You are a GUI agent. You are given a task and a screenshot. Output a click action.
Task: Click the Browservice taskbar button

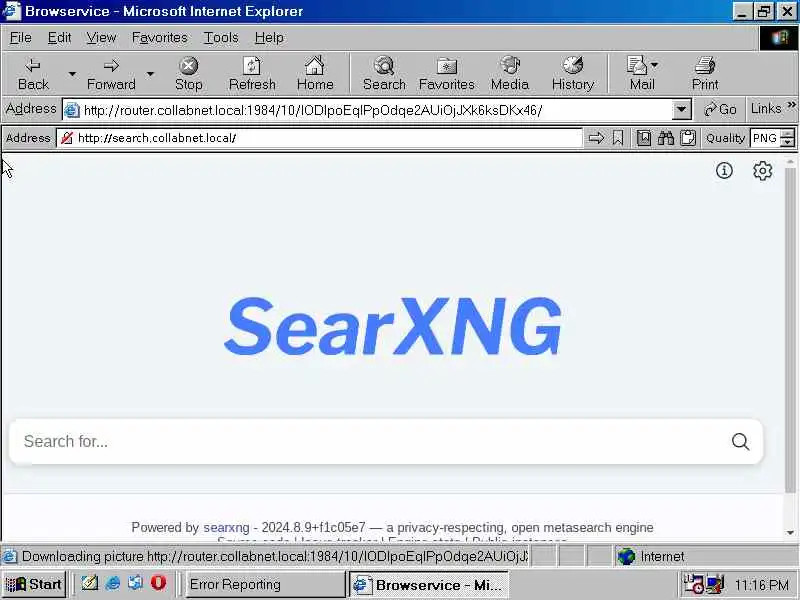tap(429, 584)
